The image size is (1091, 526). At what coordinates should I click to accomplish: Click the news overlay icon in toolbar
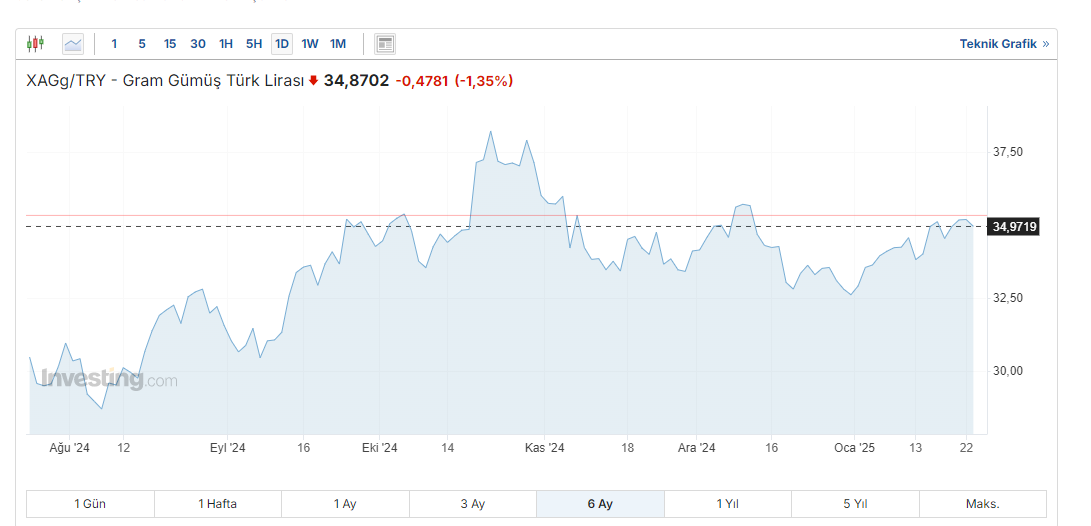point(385,44)
